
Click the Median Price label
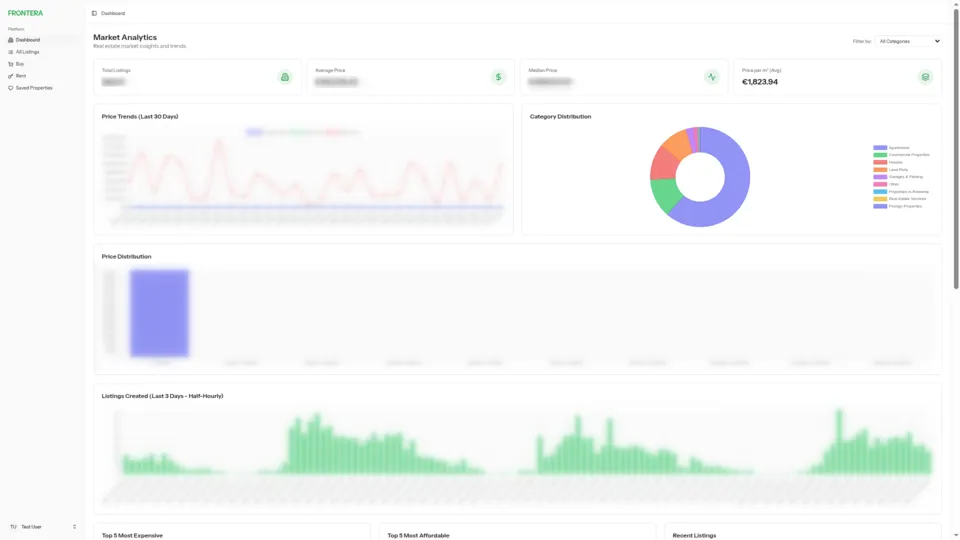tap(542, 70)
